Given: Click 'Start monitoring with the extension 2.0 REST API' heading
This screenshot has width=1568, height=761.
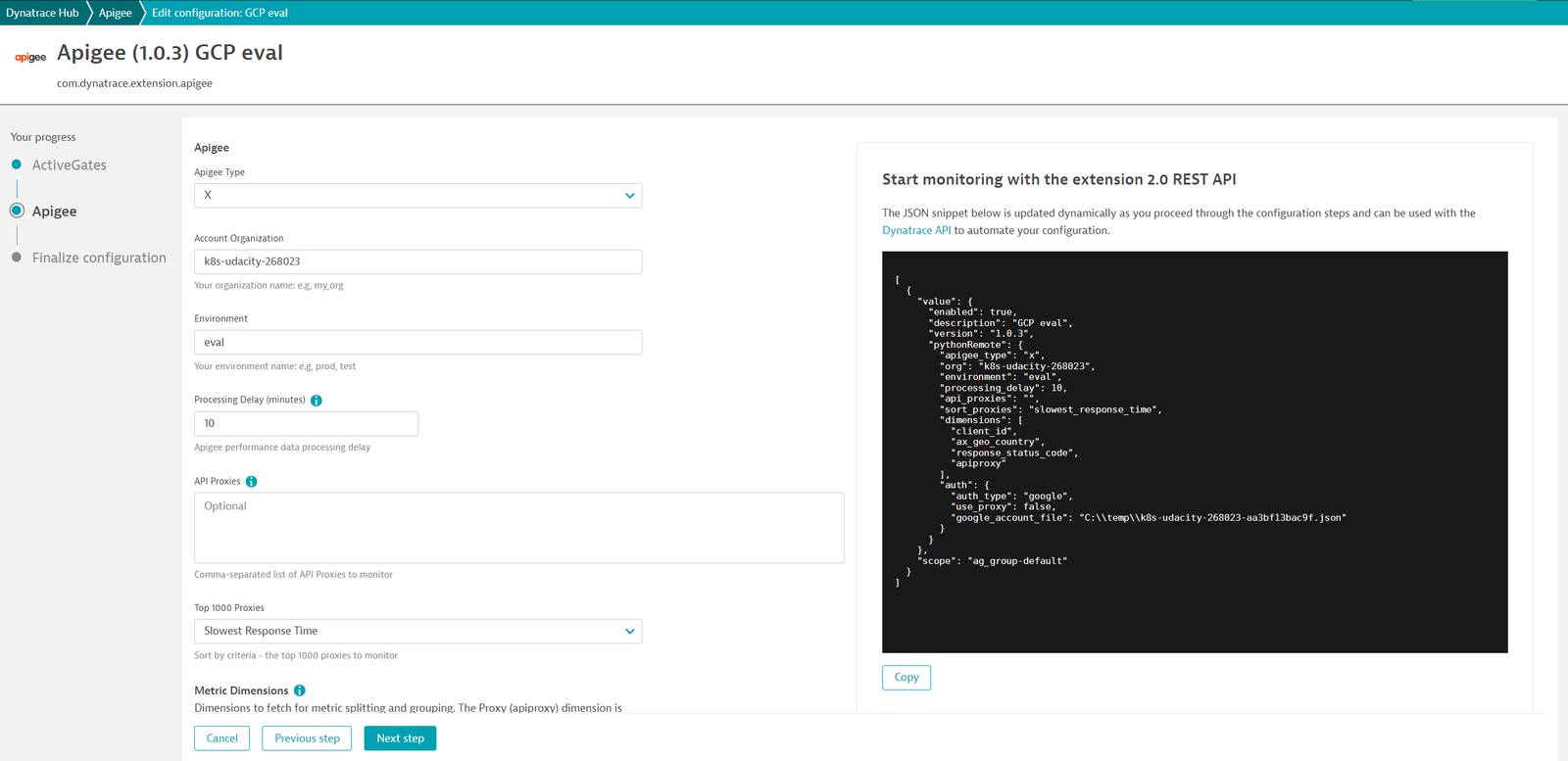Looking at the screenshot, I should pos(1059,179).
